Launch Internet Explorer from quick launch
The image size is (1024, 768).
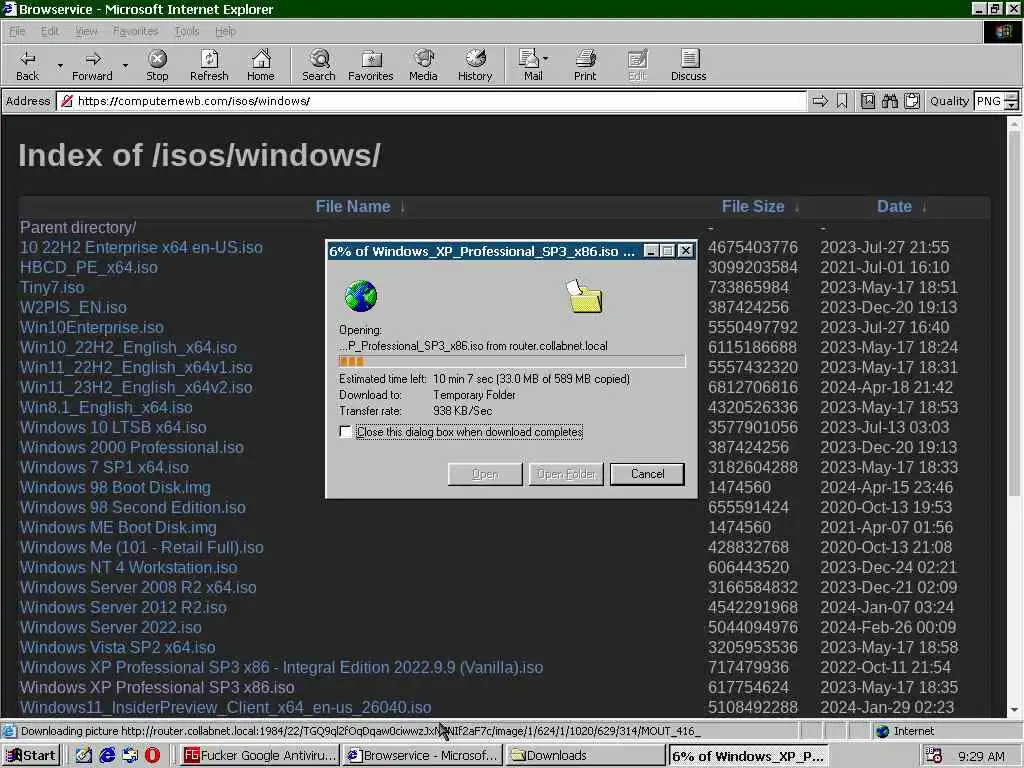pyautogui.click(x=107, y=756)
